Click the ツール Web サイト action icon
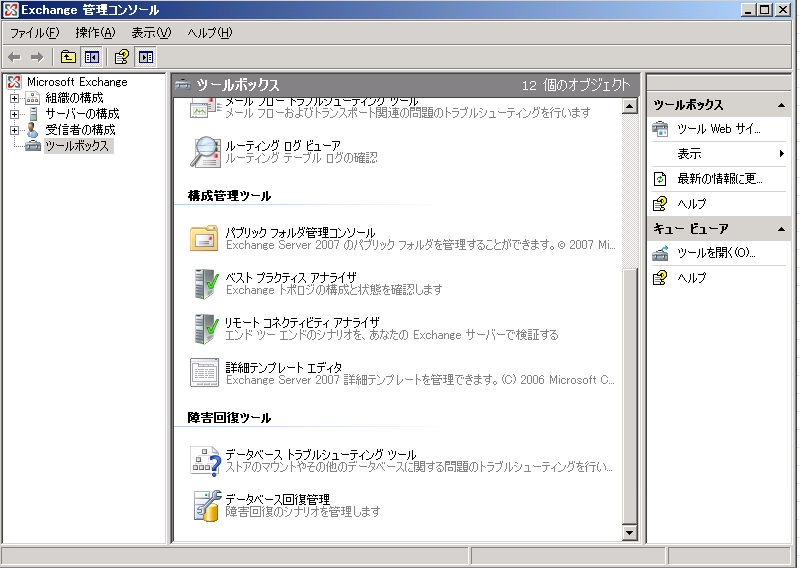This screenshot has height=568, width=799. pyautogui.click(x=660, y=129)
